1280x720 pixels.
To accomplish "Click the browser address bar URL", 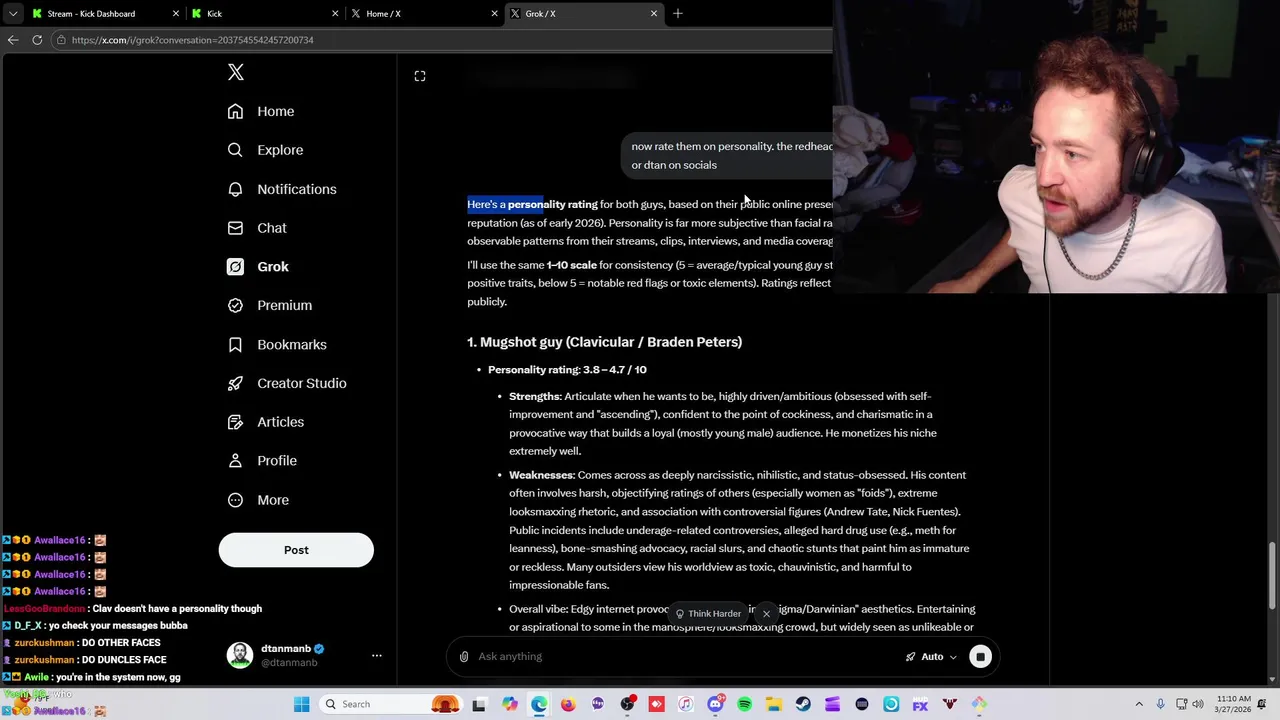I will coord(193,40).
